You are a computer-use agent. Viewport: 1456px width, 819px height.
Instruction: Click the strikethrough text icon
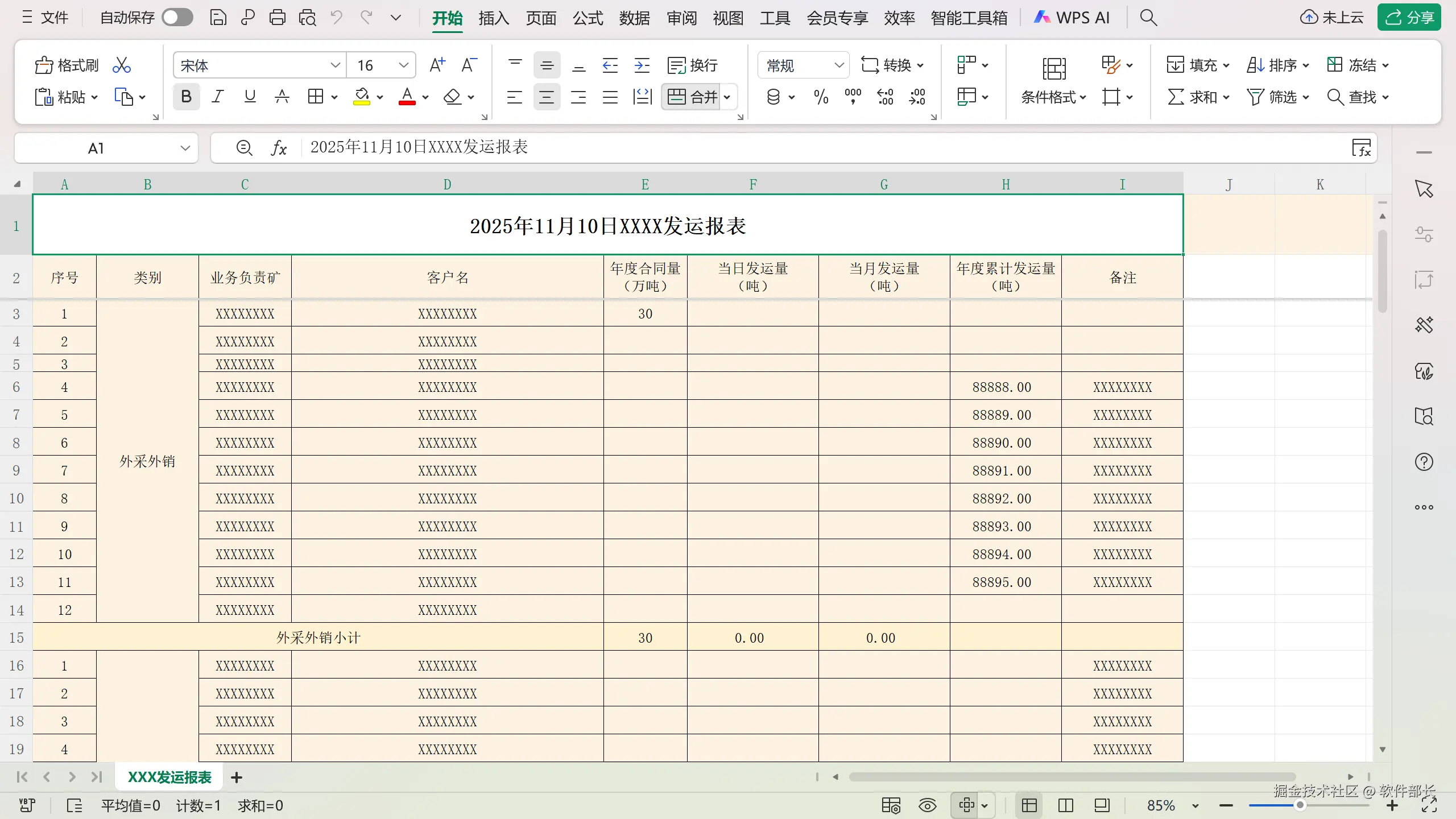click(x=282, y=97)
